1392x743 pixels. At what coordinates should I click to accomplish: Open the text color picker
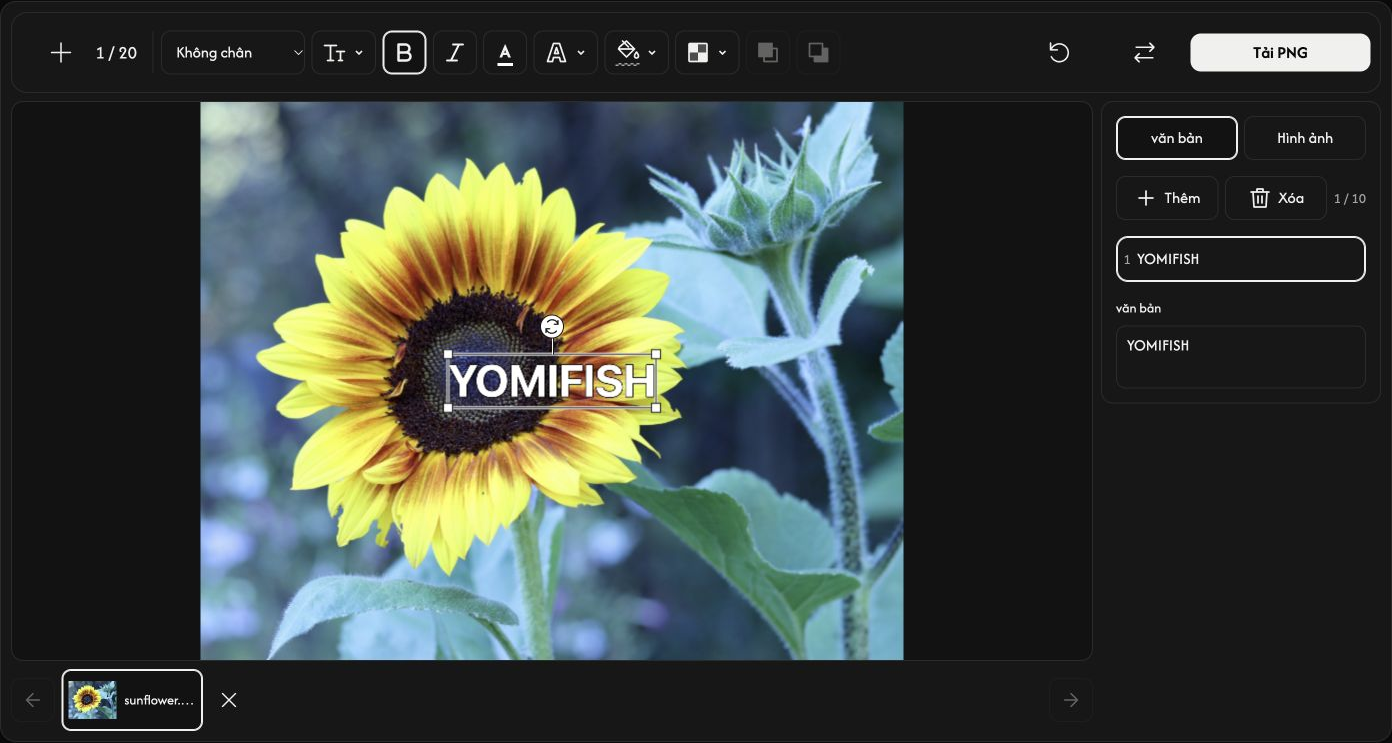click(x=505, y=53)
